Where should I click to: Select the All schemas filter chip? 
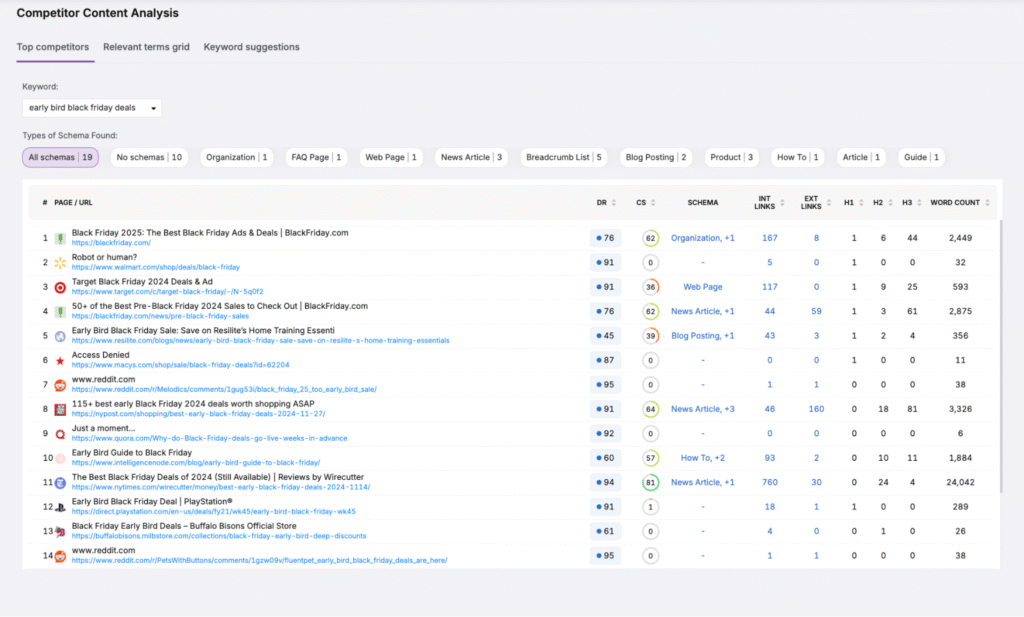(60, 157)
